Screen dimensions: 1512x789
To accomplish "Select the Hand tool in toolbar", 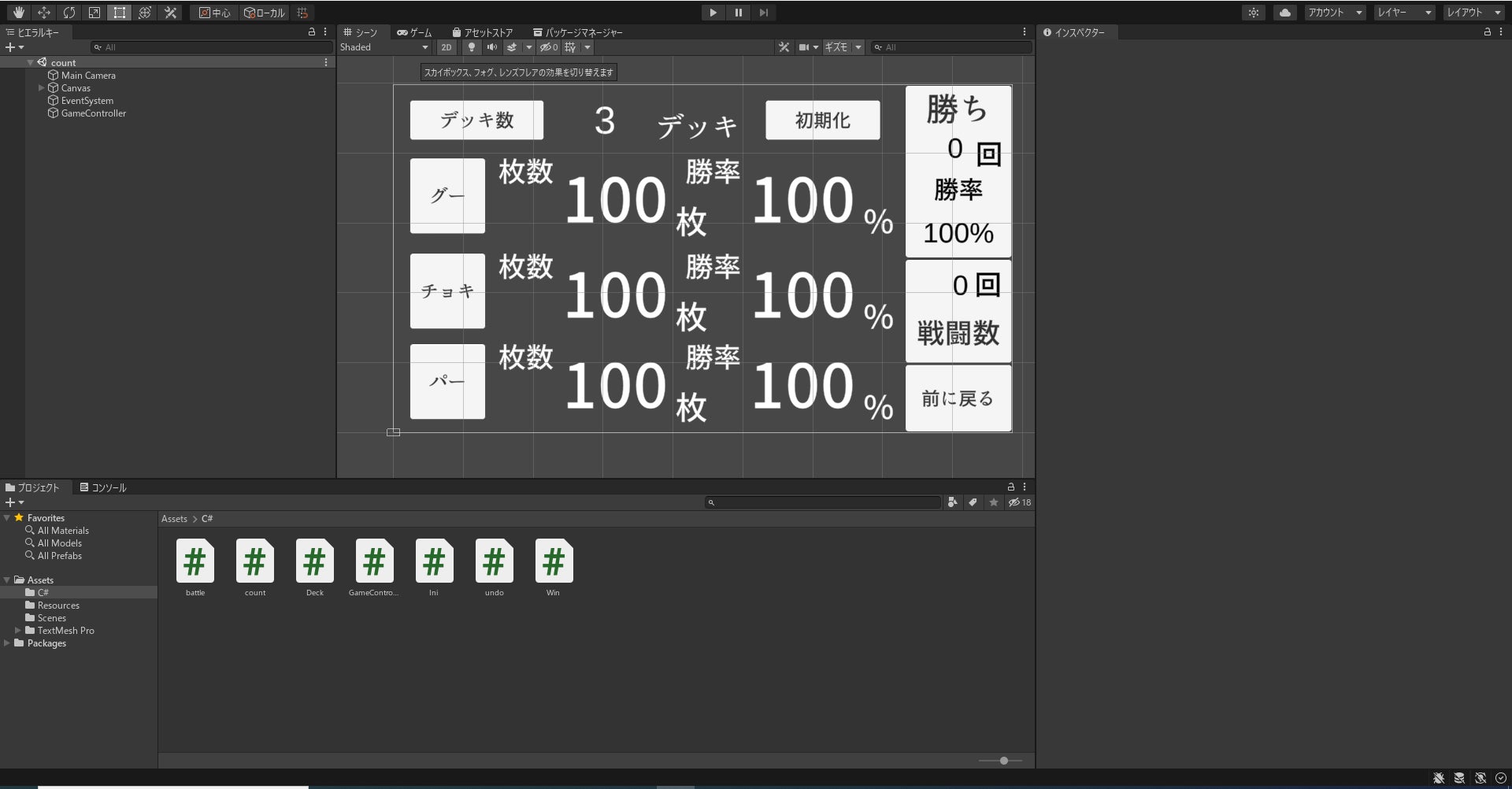I will (x=18, y=13).
